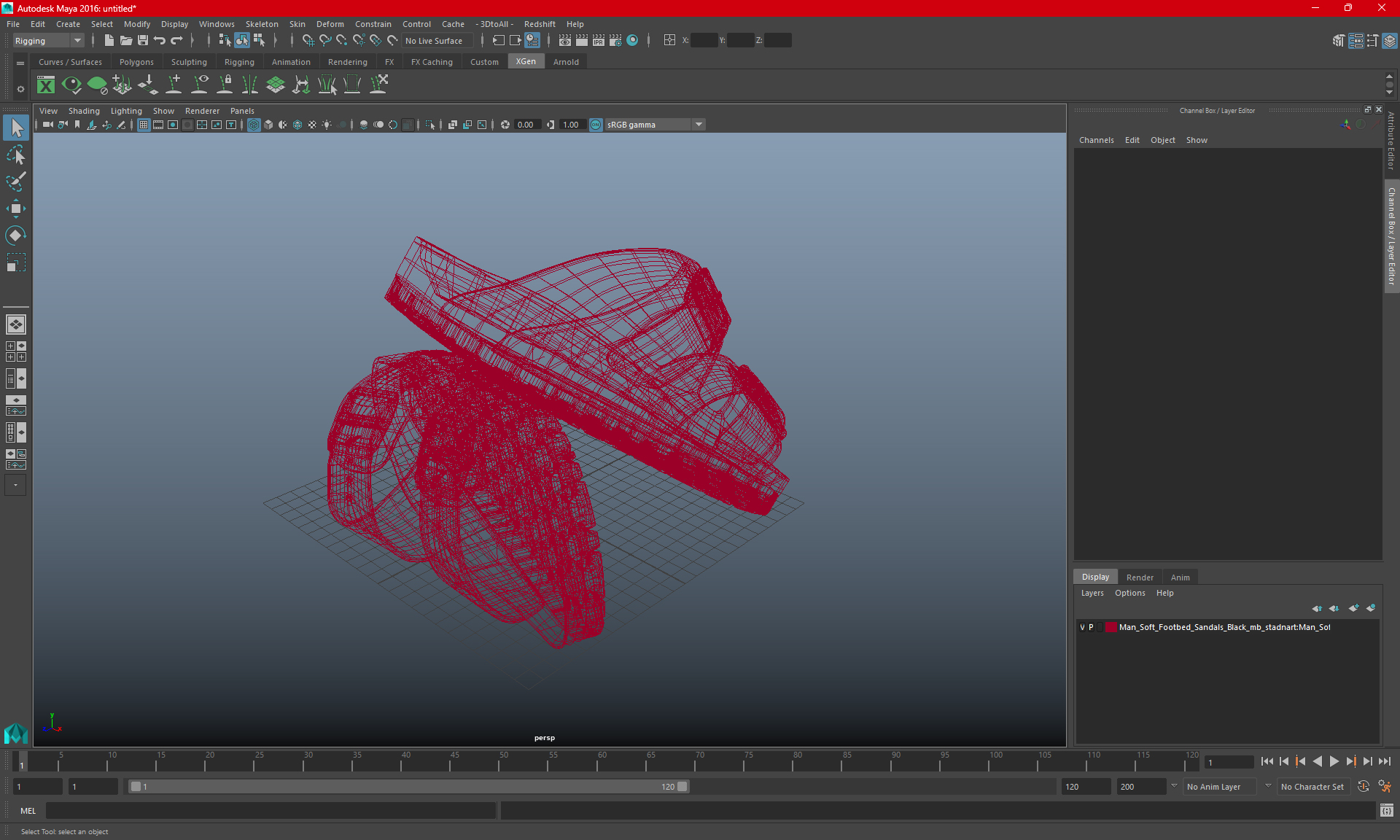This screenshot has height=840, width=1400.
Task: Click the Undo icon in status line
Action: click(160, 41)
